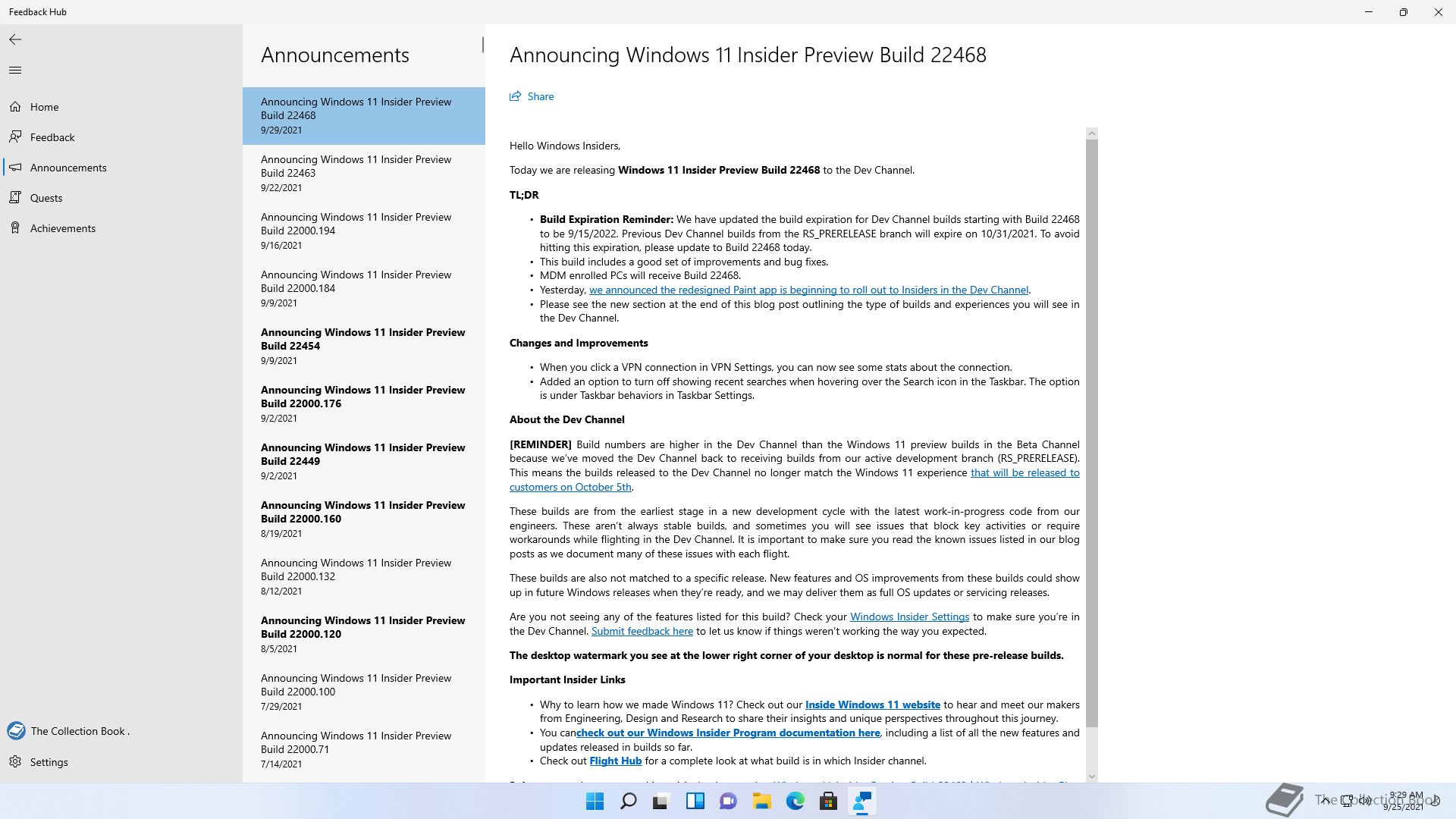View the Achievements page
The height and width of the screenshot is (819, 1456).
click(121, 228)
